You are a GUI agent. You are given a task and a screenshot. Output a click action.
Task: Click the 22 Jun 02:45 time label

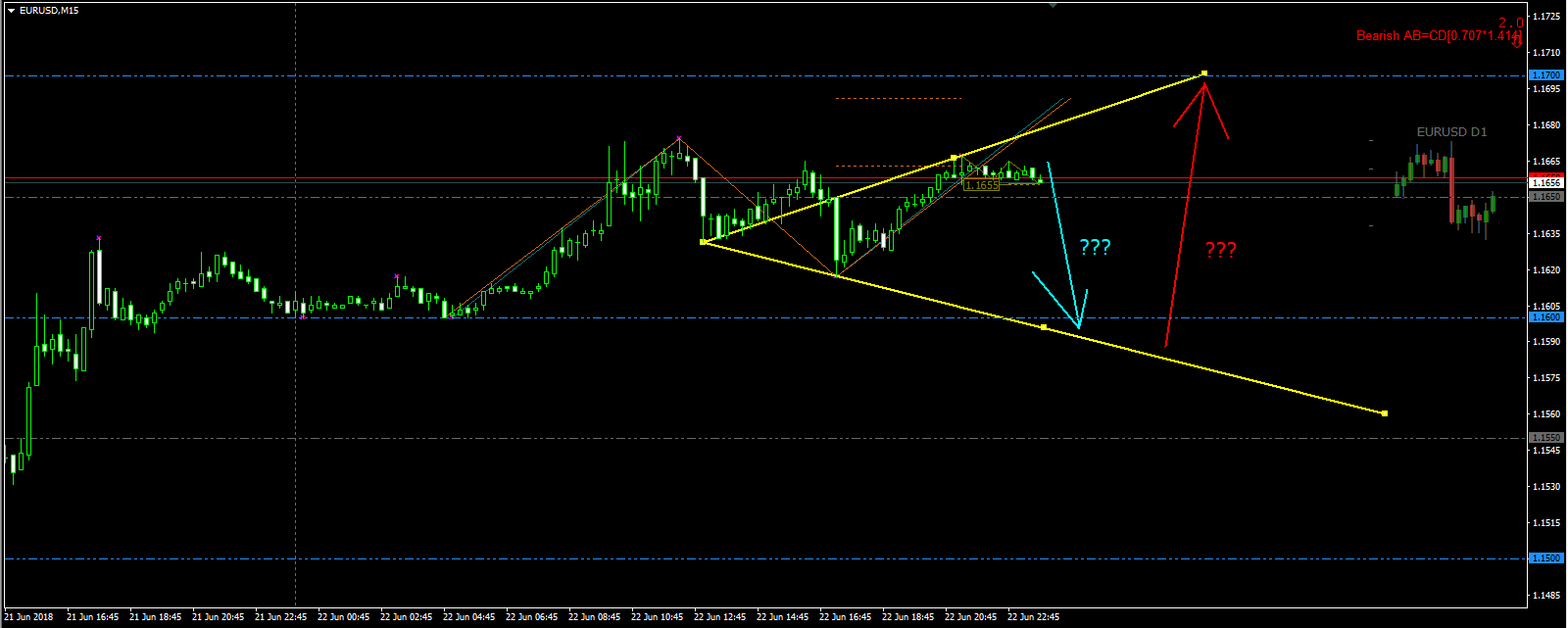pyautogui.click(x=406, y=617)
